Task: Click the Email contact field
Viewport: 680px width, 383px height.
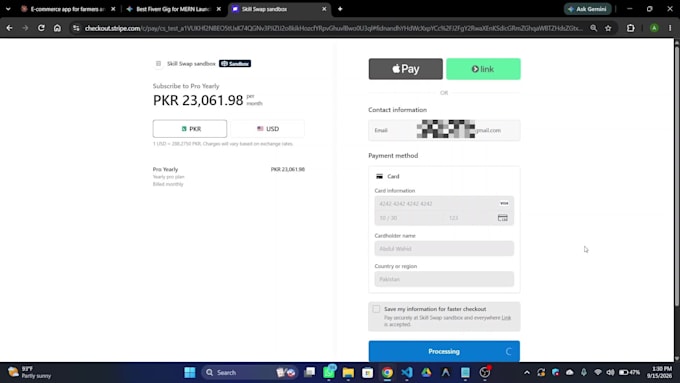Action: point(444,130)
